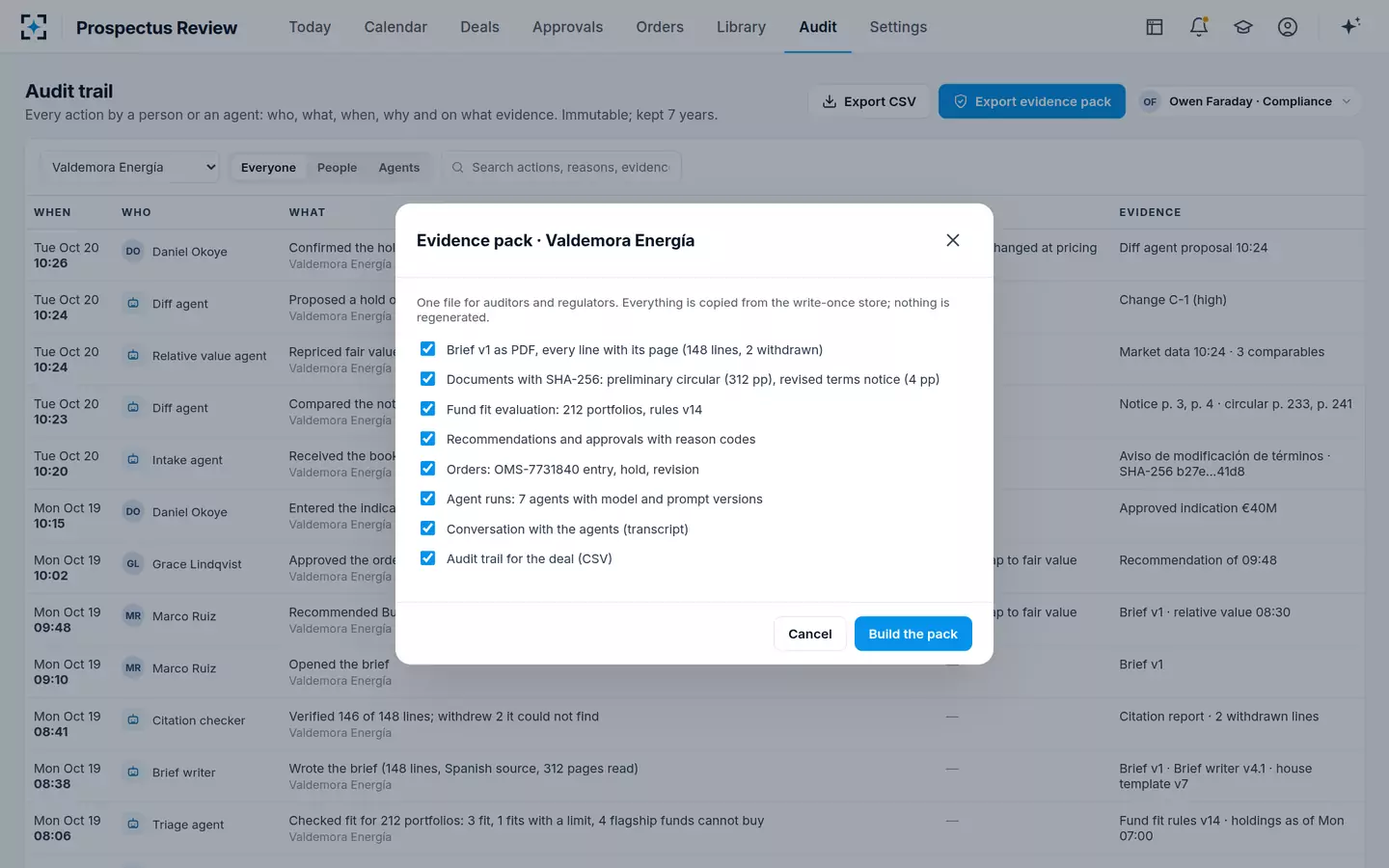The image size is (1389, 868).
Task: Open the layout panel icon in header
Action: pyautogui.click(x=1155, y=27)
